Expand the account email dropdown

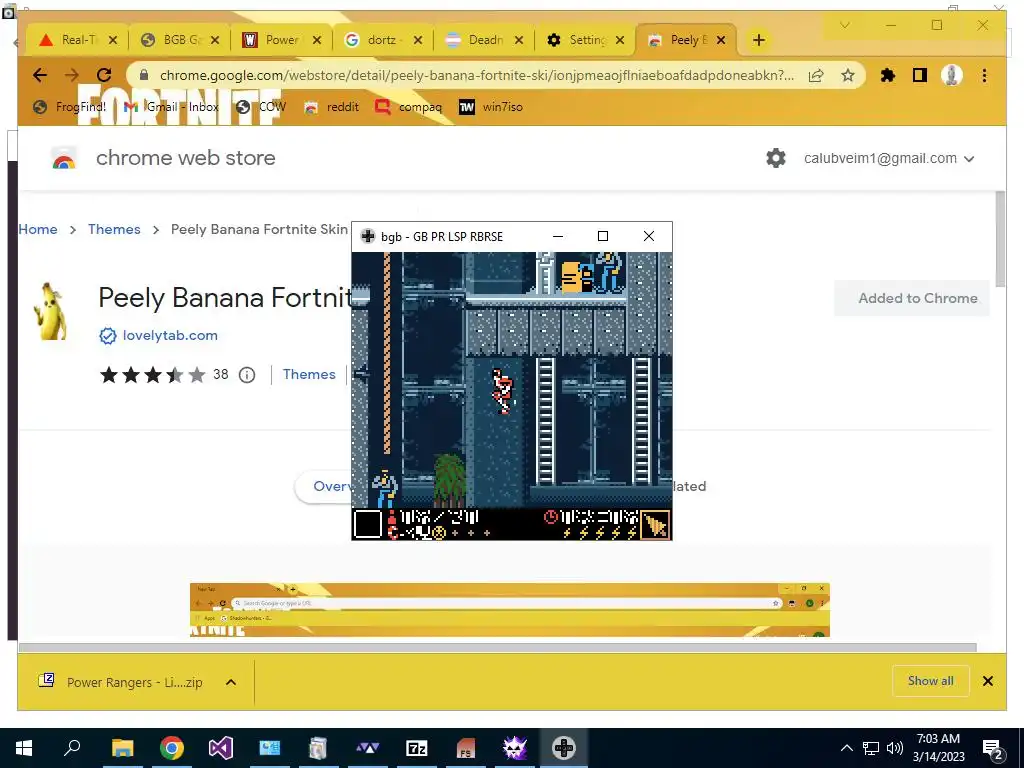(969, 159)
